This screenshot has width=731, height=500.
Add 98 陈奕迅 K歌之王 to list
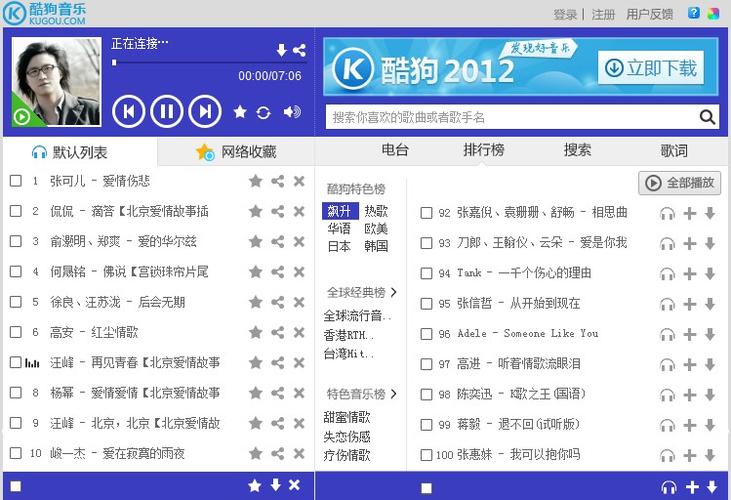tap(690, 395)
